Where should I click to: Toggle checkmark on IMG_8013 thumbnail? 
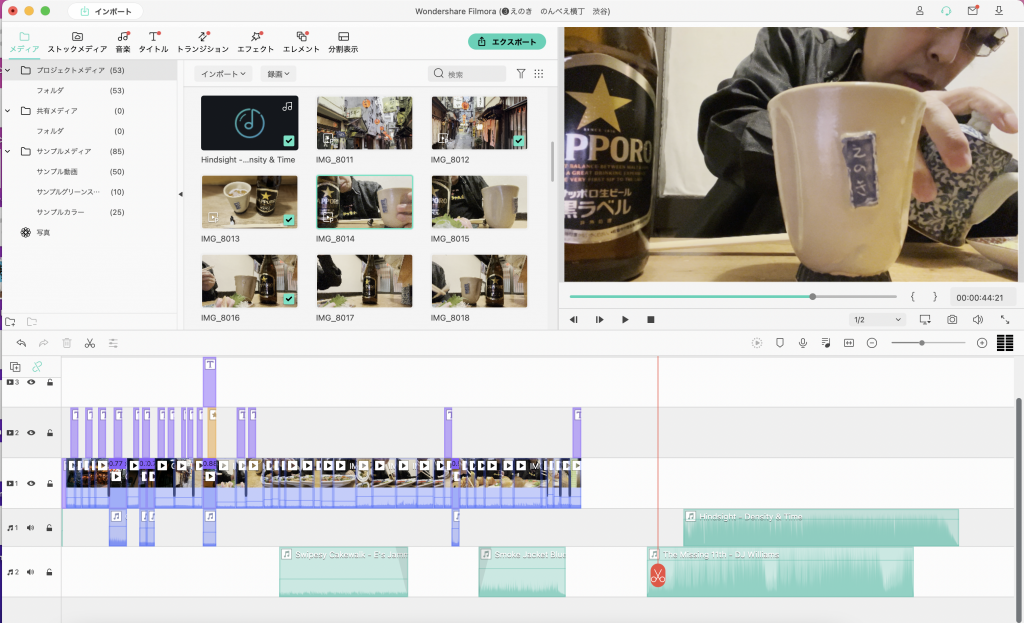[289, 220]
